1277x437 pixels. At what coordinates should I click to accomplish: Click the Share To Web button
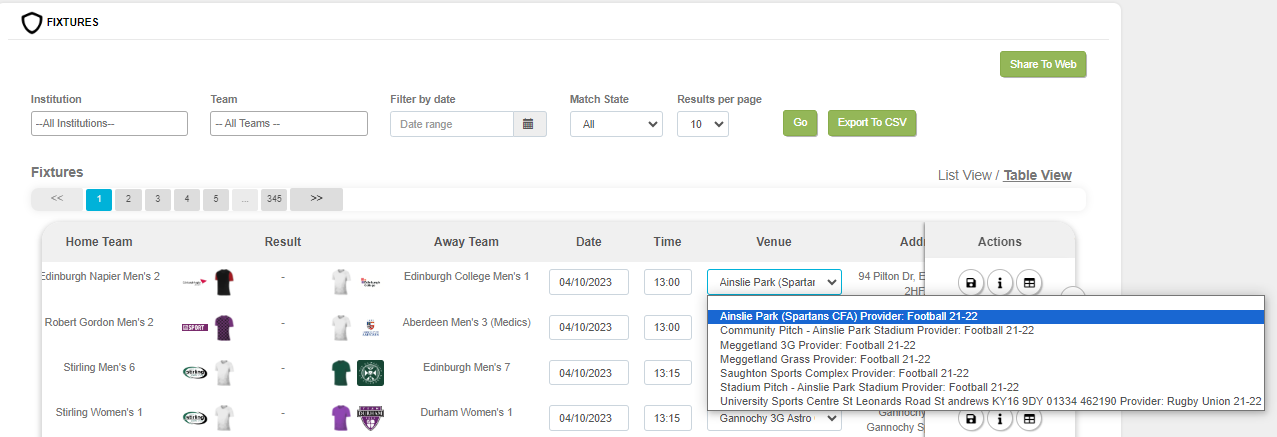1043,64
